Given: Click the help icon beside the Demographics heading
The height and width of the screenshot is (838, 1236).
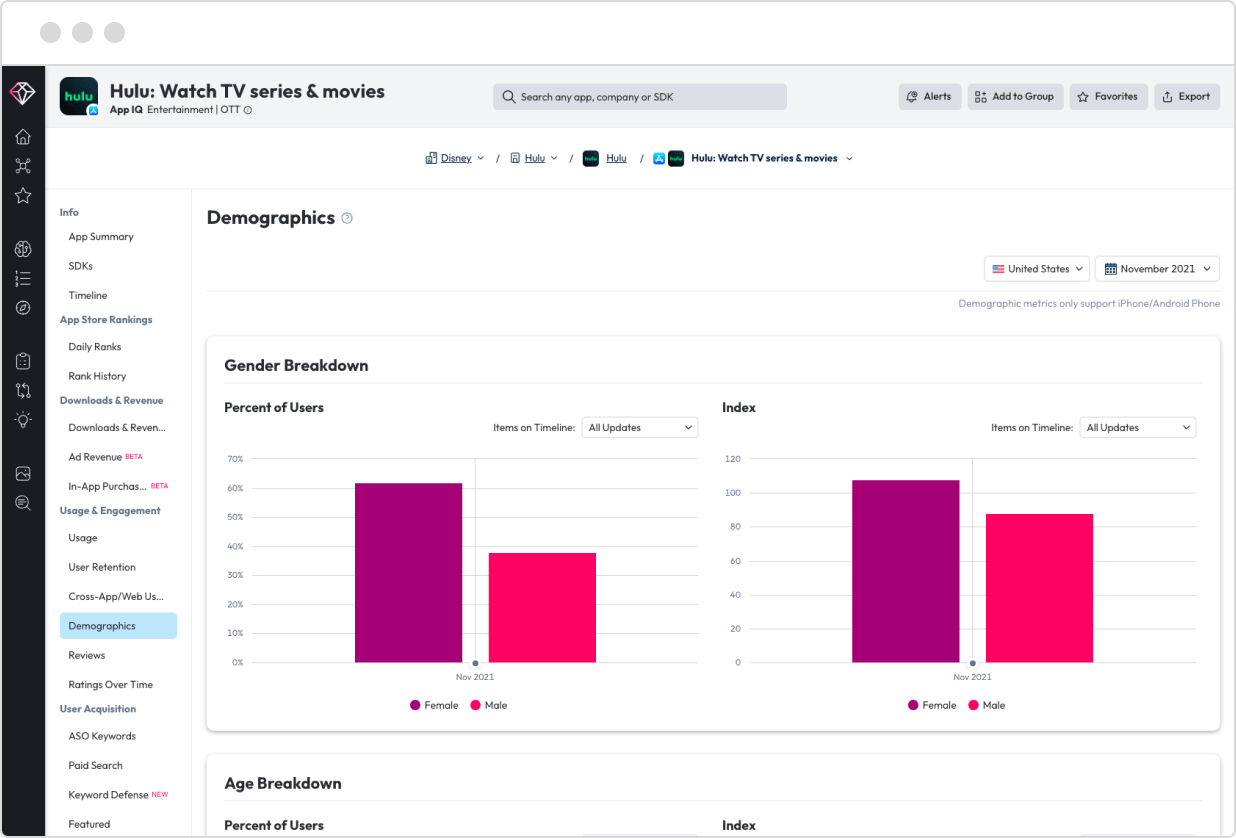Looking at the screenshot, I should 347,218.
